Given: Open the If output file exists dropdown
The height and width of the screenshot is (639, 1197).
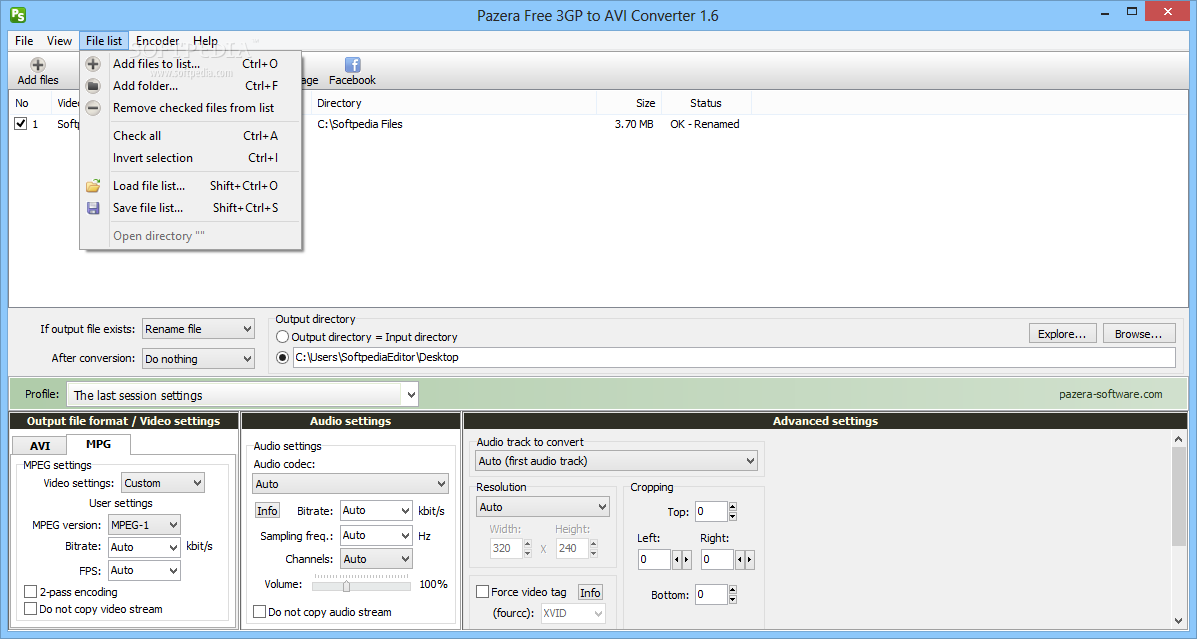Looking at the screenshot, I should coord(198,329).
